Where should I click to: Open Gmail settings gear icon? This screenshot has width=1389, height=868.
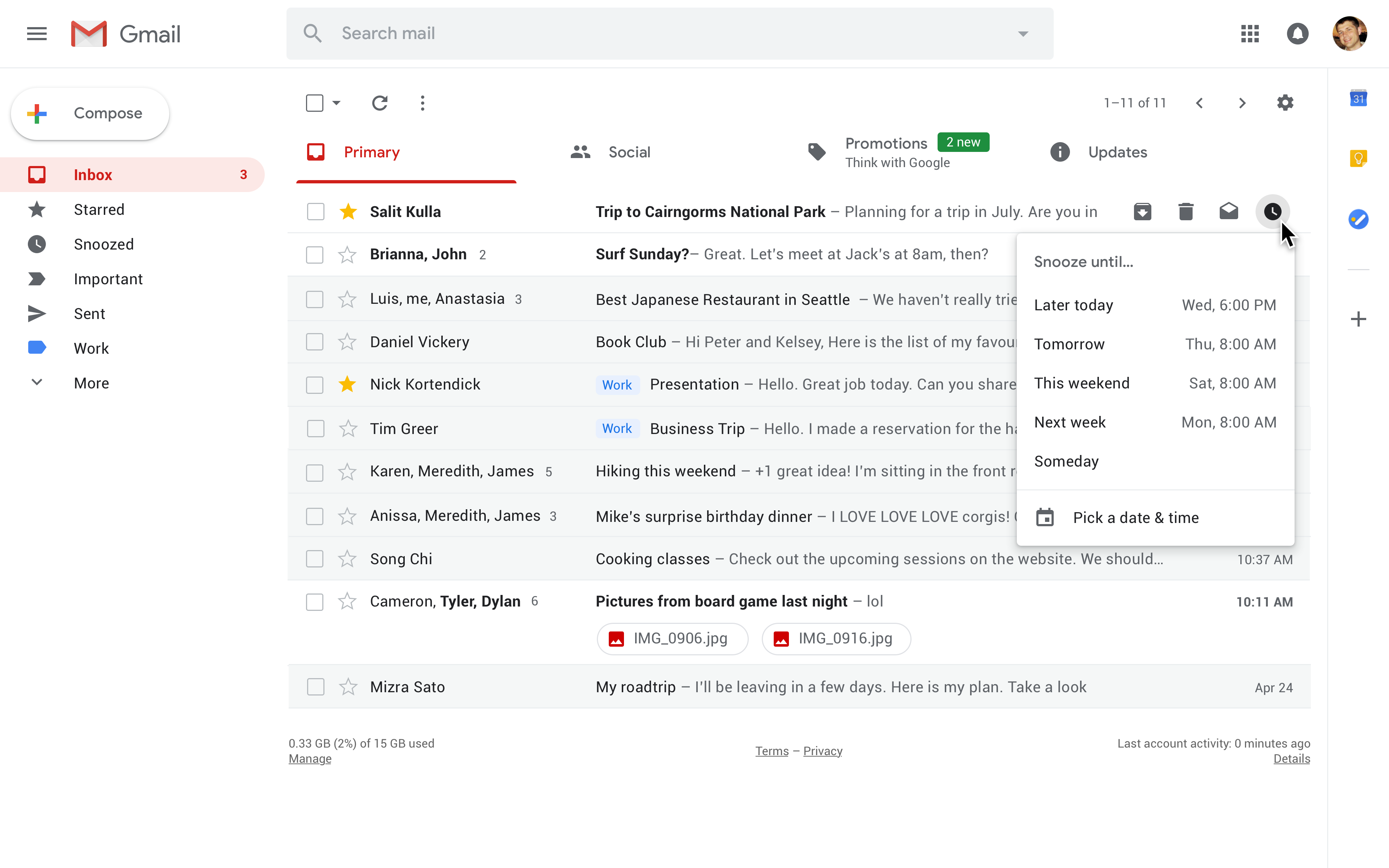point(1285,103)
